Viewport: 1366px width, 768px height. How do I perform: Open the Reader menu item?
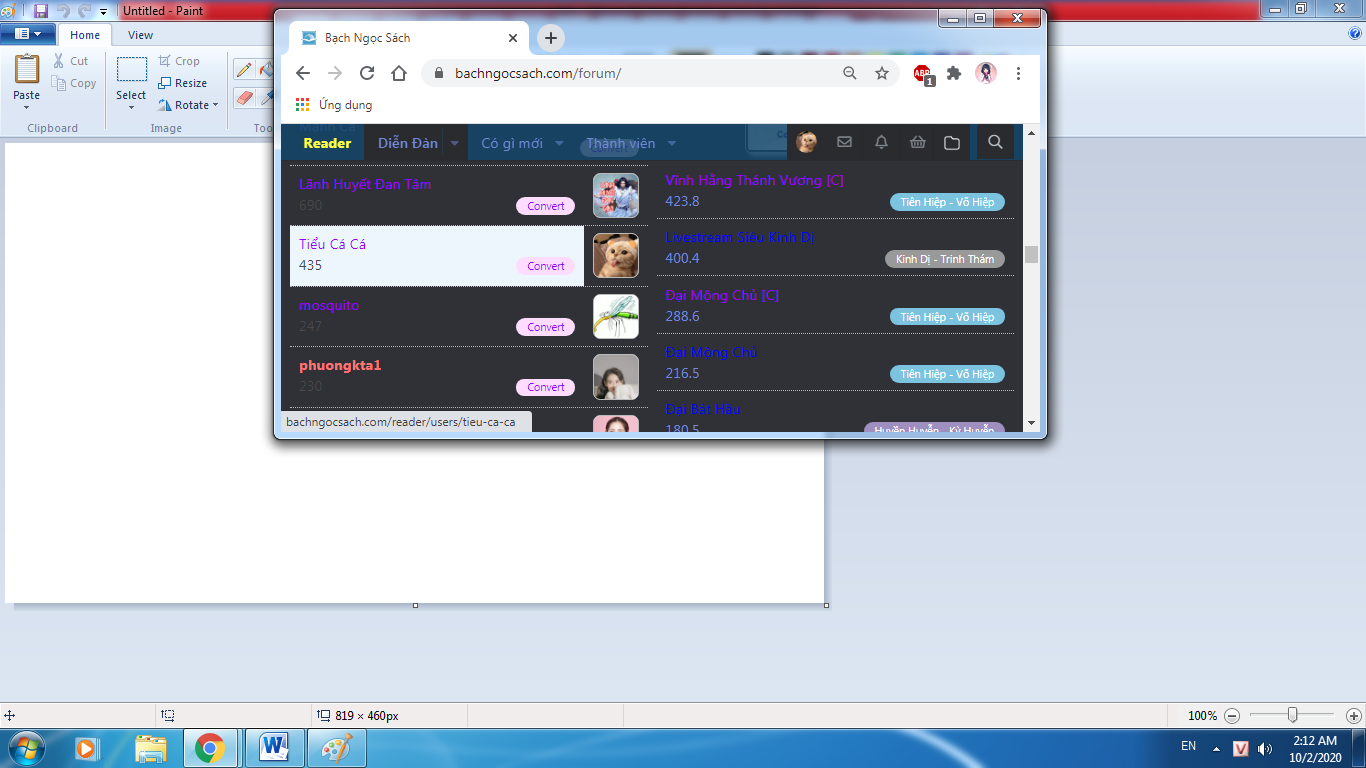pos(327,143)
